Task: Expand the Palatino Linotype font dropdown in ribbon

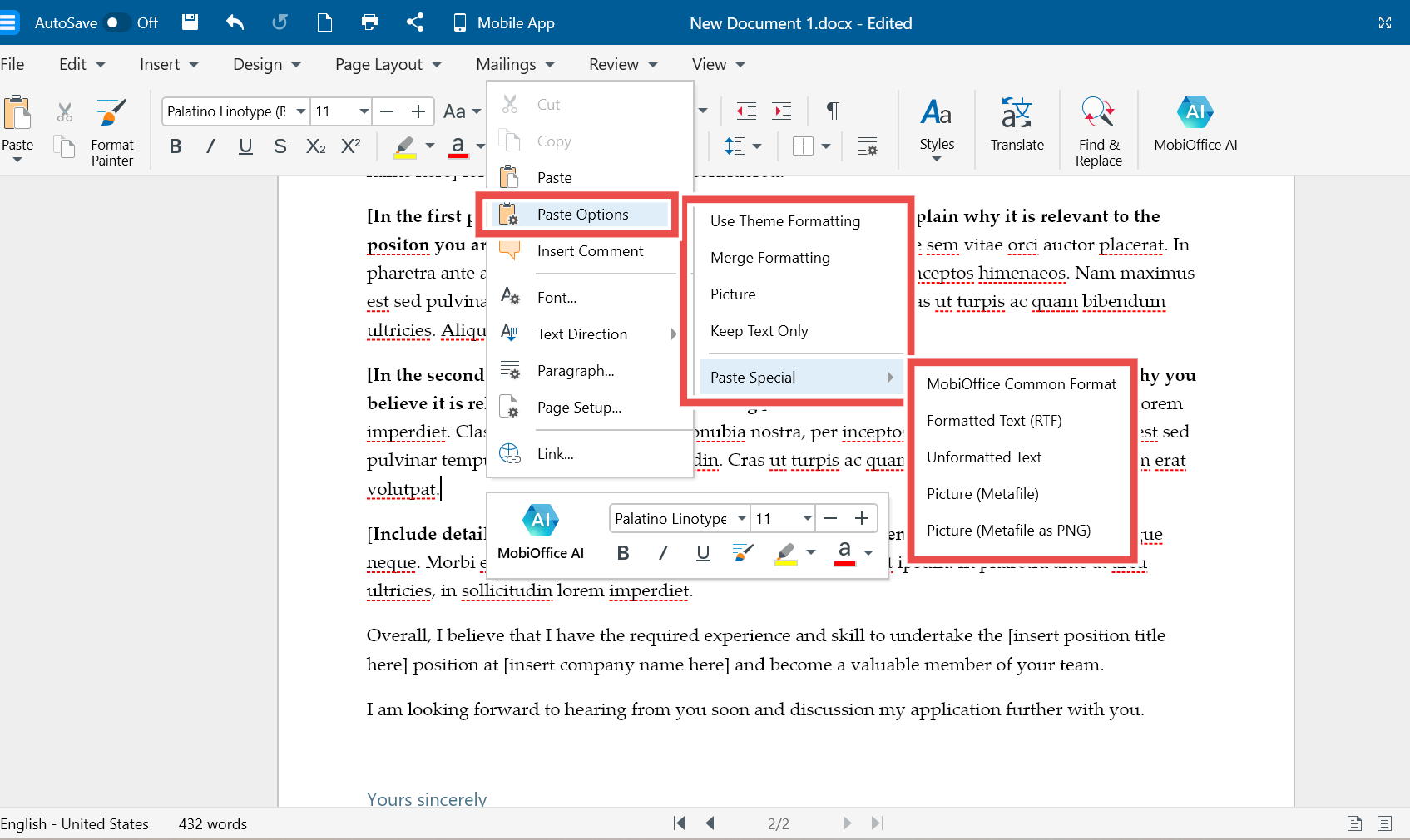Action: point(300,111)
